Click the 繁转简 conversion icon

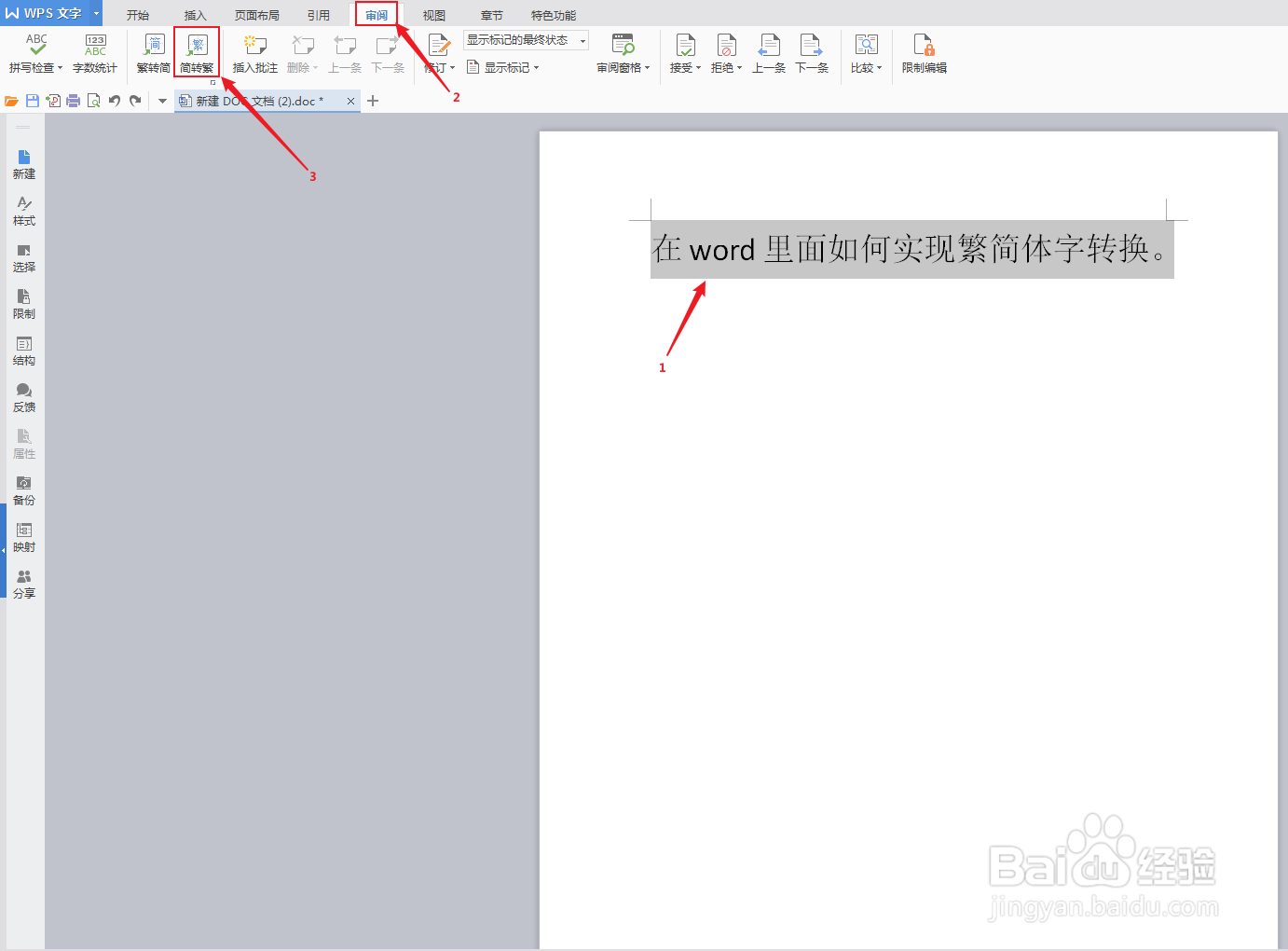tap(154, 44)
